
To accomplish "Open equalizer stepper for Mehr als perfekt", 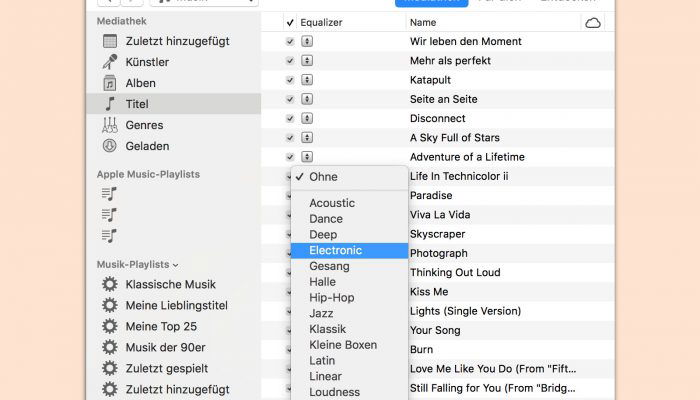I will coord(307,60).
